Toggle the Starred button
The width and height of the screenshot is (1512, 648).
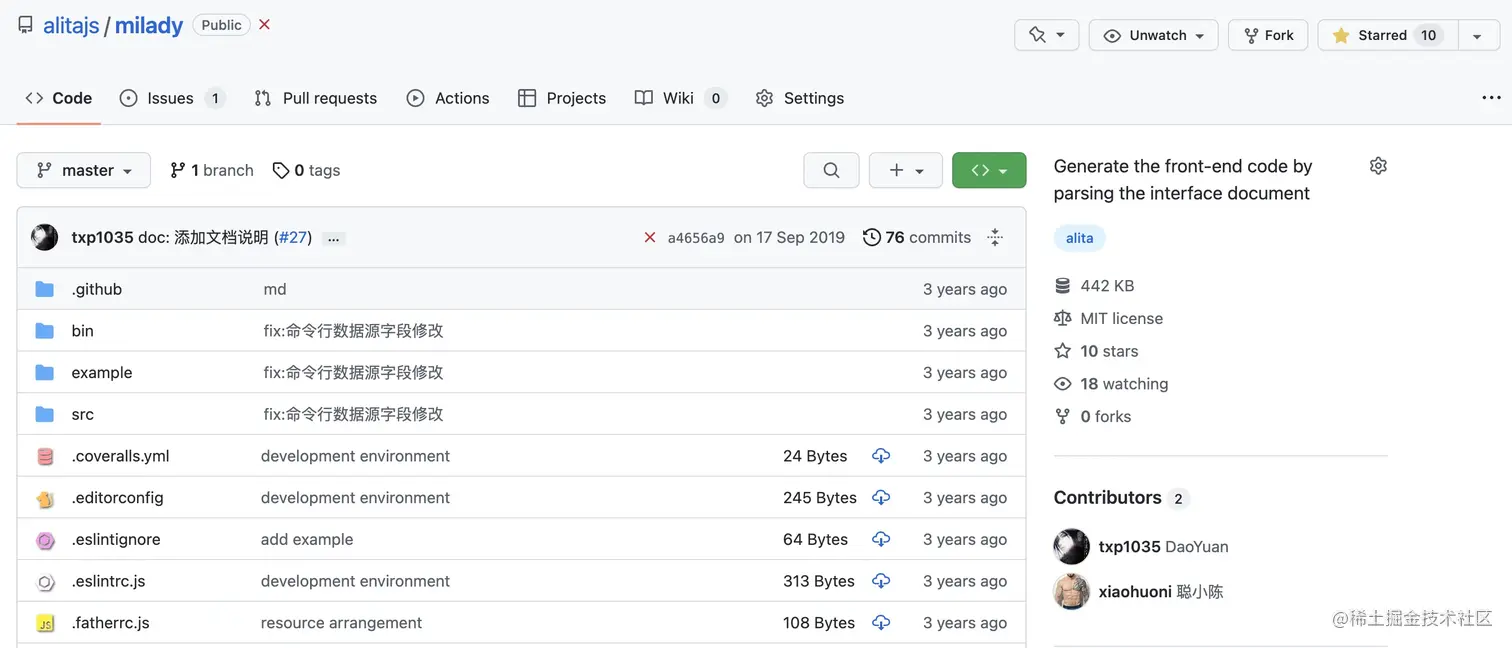1388,35
